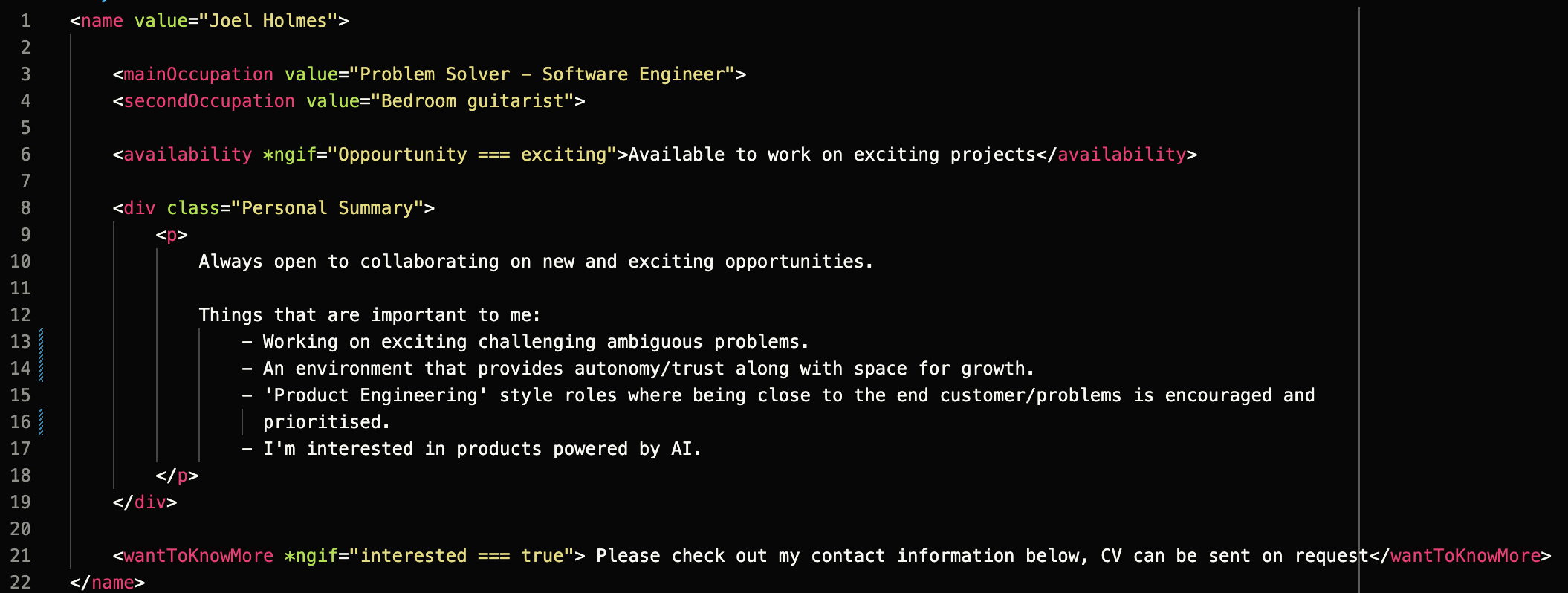Place cursor on the secondOccupation tag name
Screen dimensions: 1568x593
point(209,101)
